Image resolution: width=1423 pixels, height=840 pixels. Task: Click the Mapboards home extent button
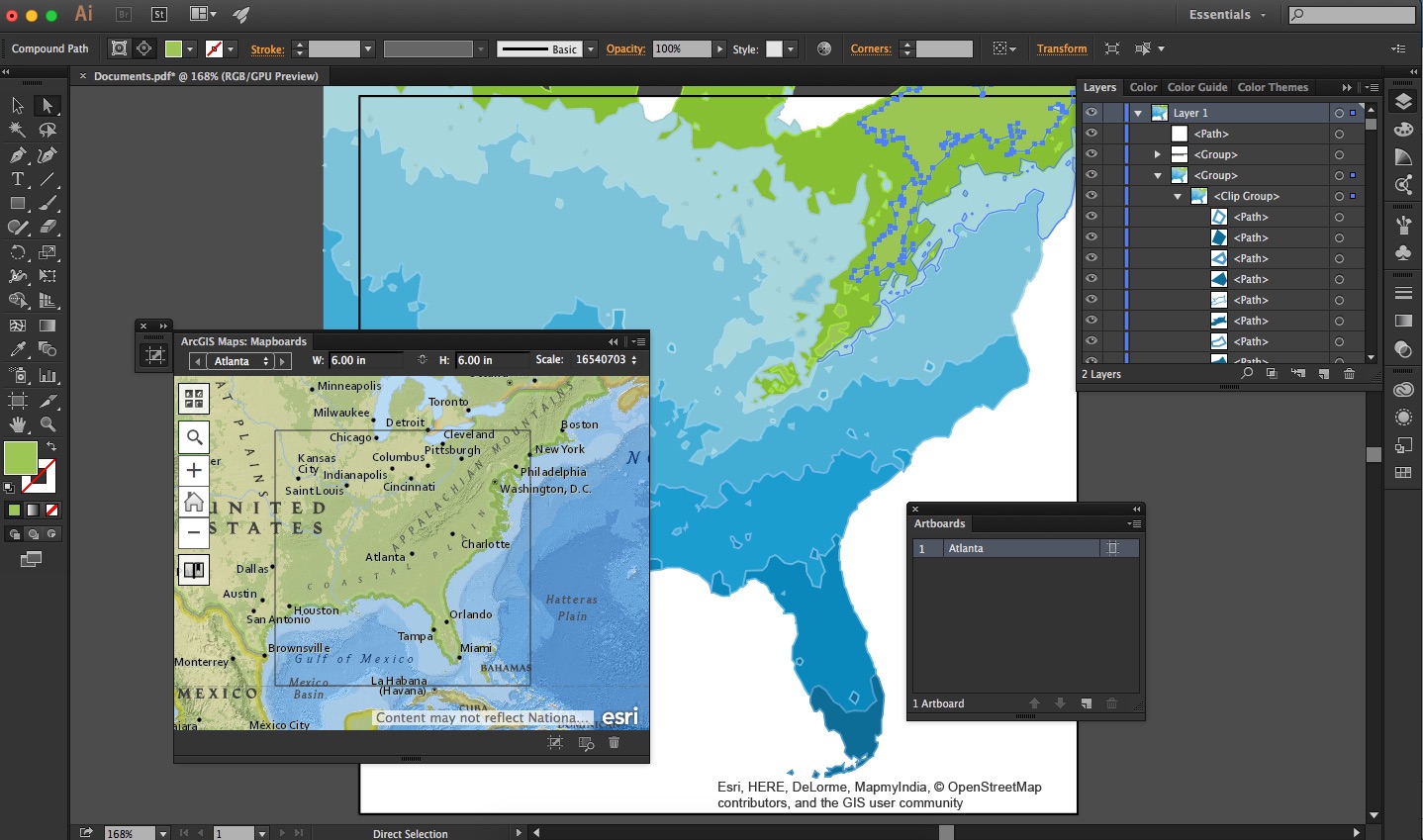coord(194,502)
